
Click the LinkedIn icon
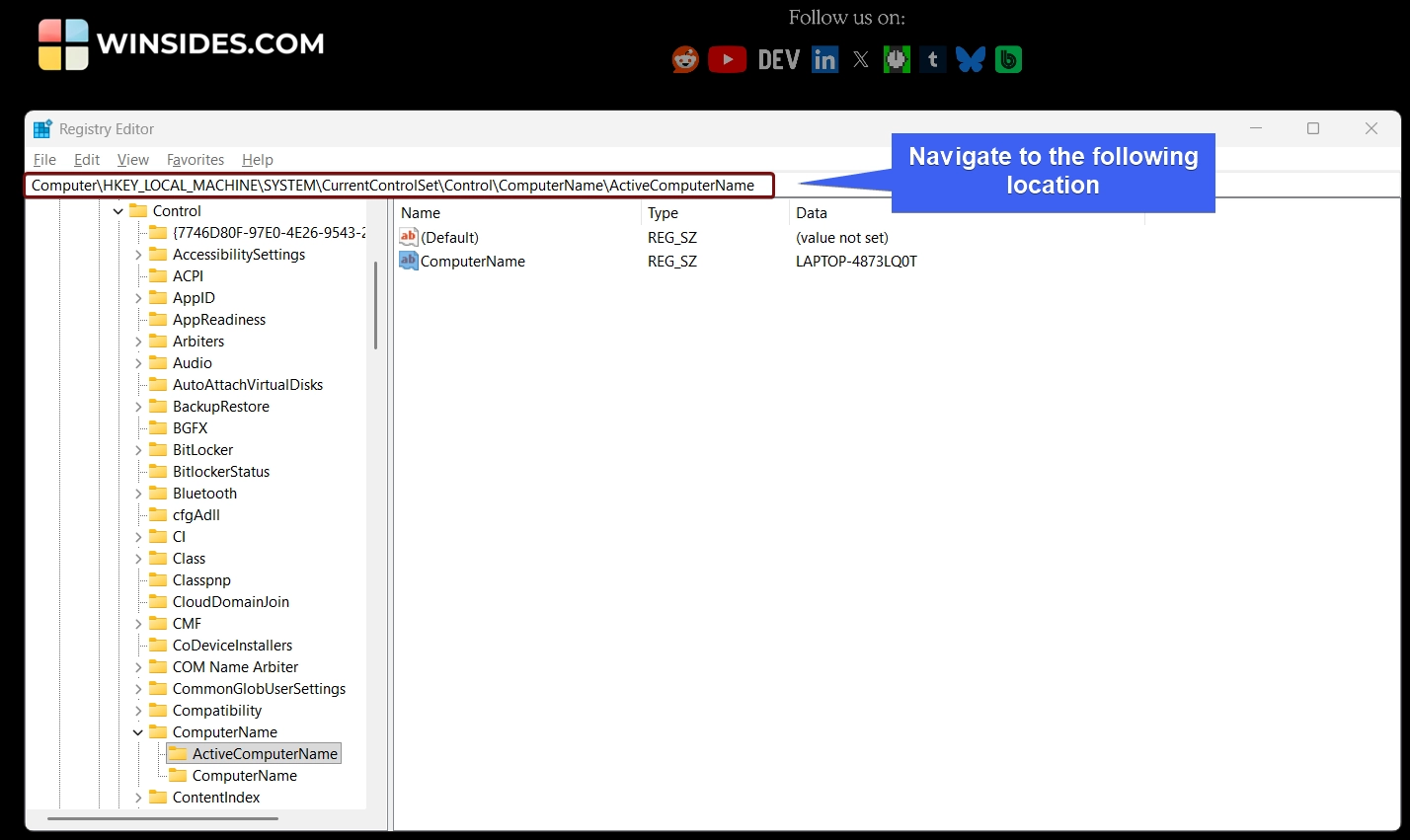pyautogui.click(x=824, y=60)
